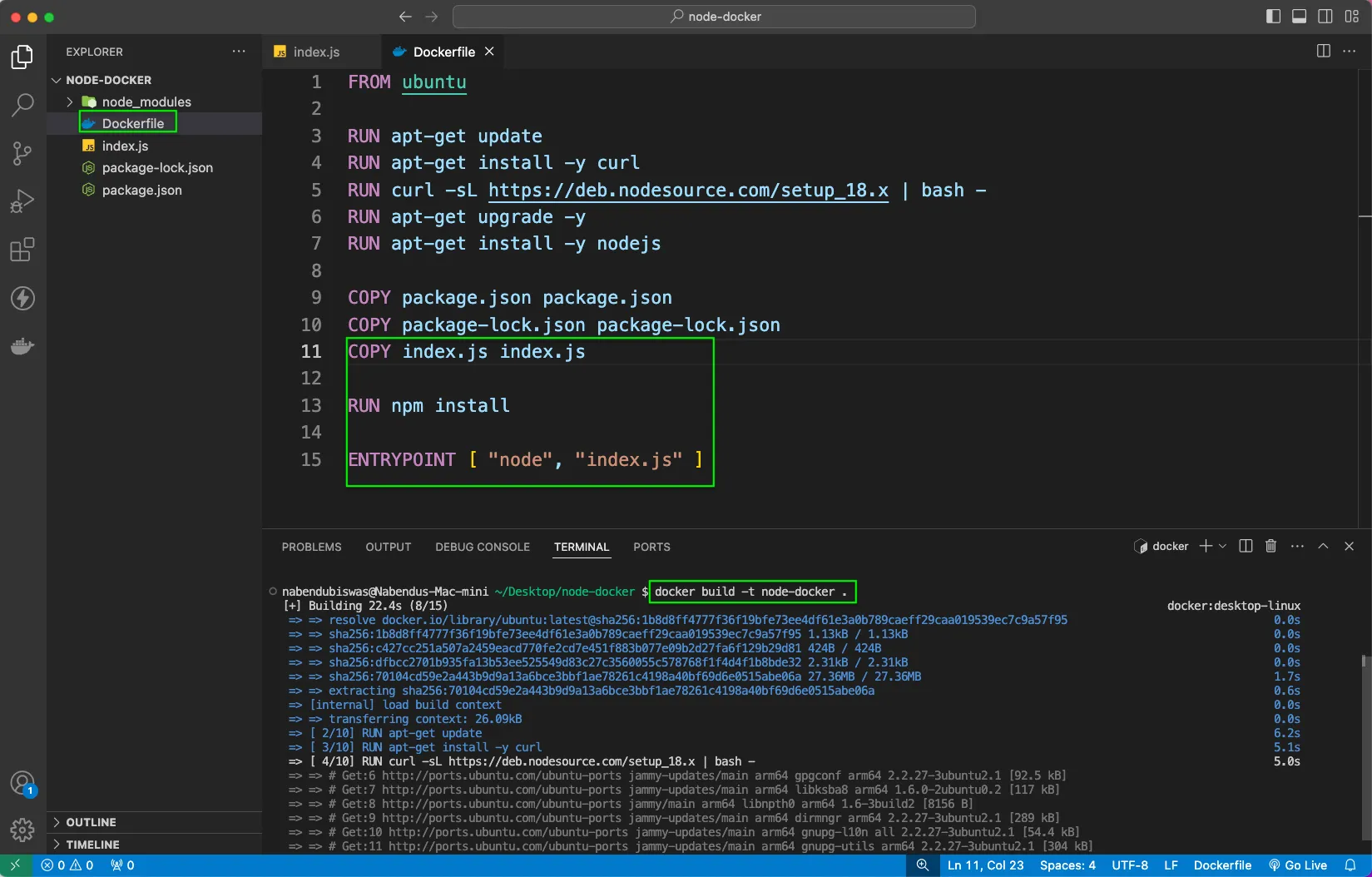Click the ubuntu image name link
The height and width of the screenshot is (877, 1372).
point(434,82)
